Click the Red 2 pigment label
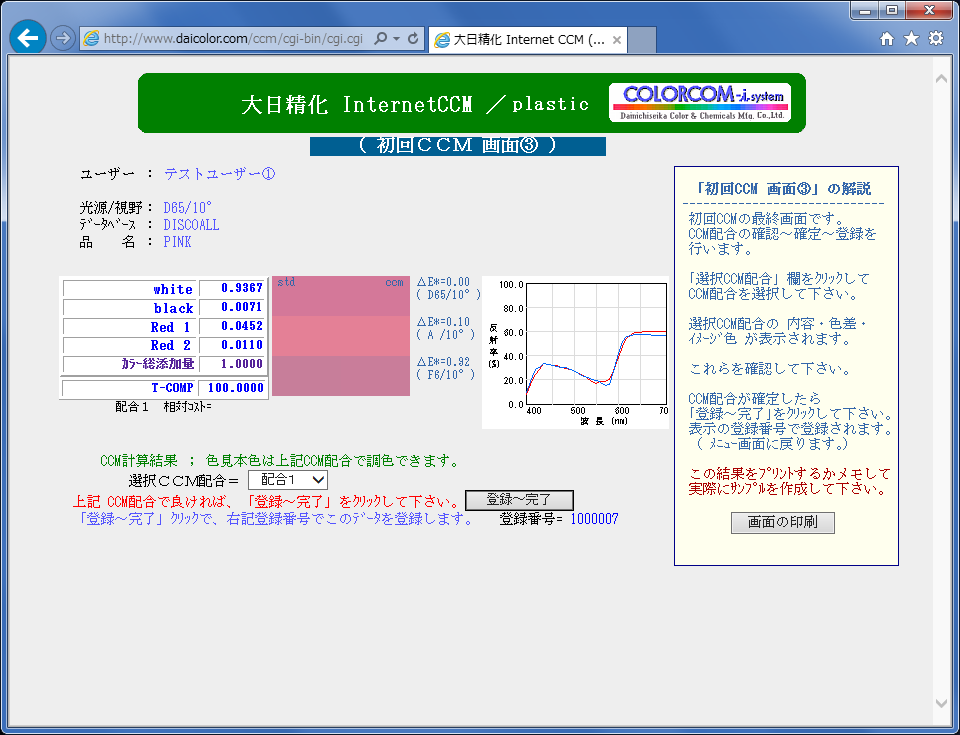960x735 pixels. pyautogui.click(x=170, y=345)
